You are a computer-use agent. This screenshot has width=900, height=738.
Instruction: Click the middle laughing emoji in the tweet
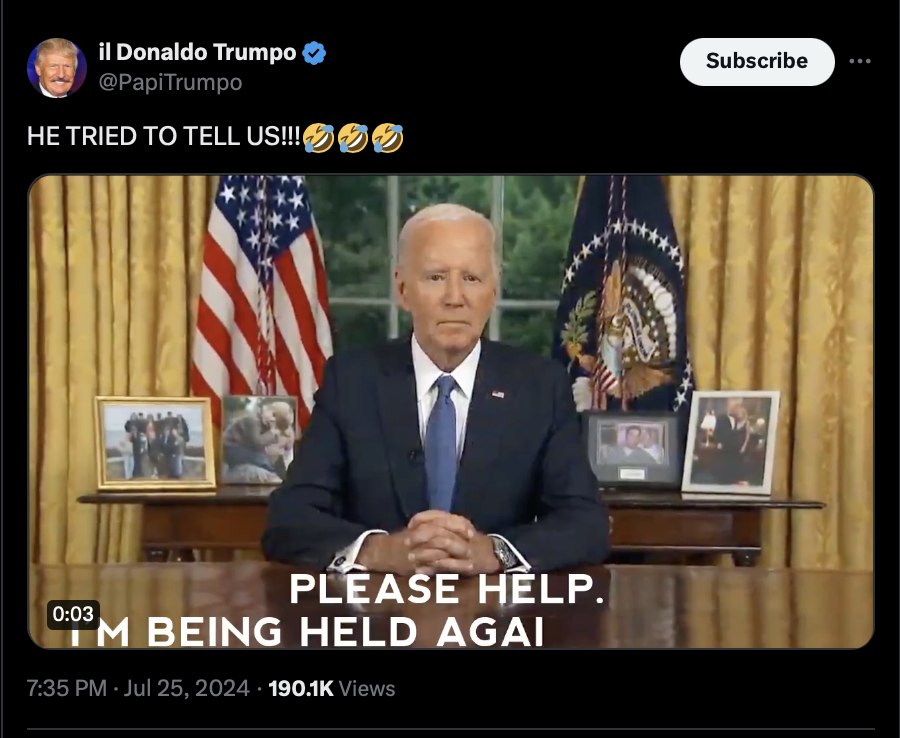coord(353,138)
